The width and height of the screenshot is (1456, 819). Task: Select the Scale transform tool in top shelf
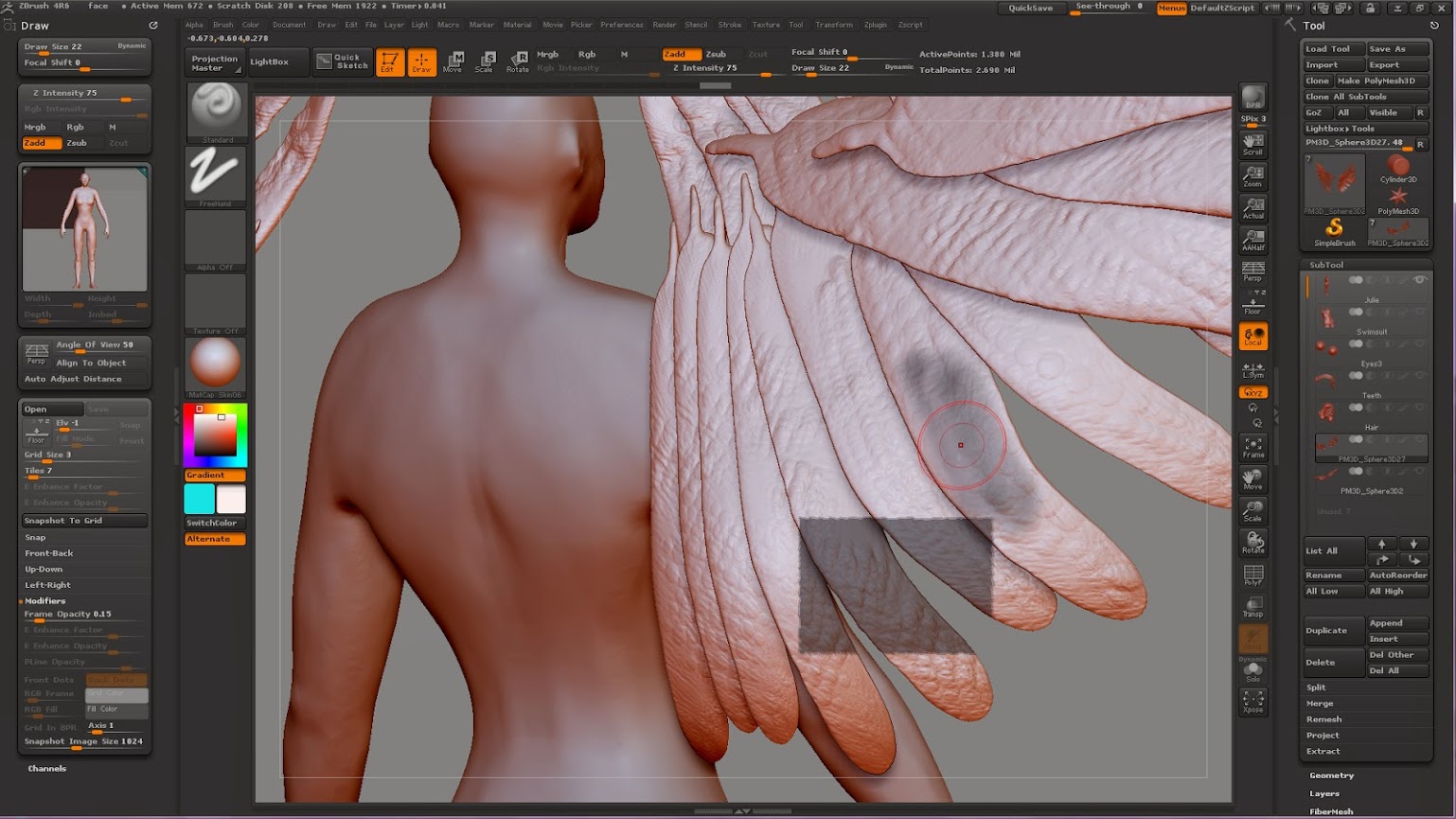484,62
